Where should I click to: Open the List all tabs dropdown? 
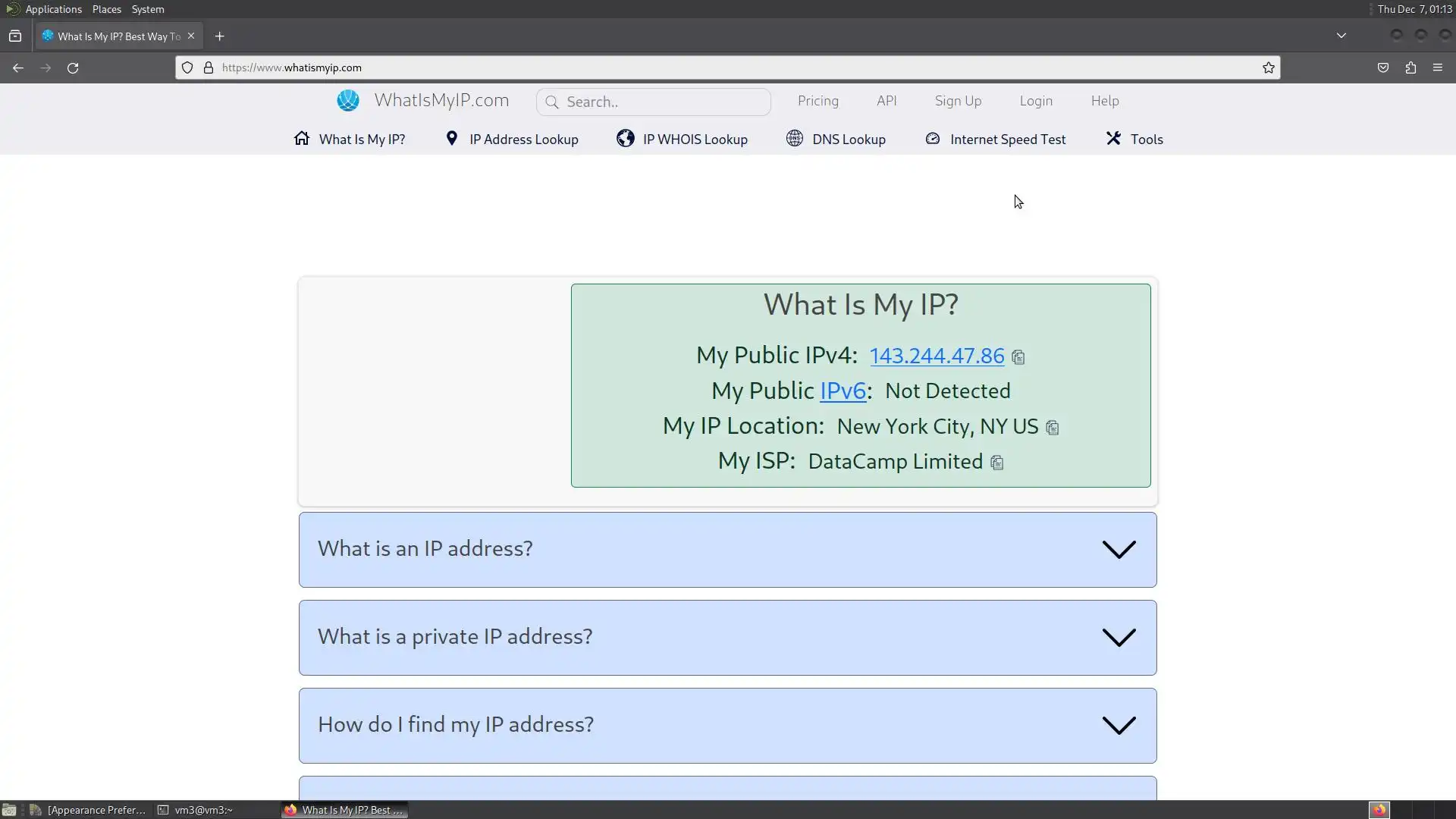(x=1341, y=36)
